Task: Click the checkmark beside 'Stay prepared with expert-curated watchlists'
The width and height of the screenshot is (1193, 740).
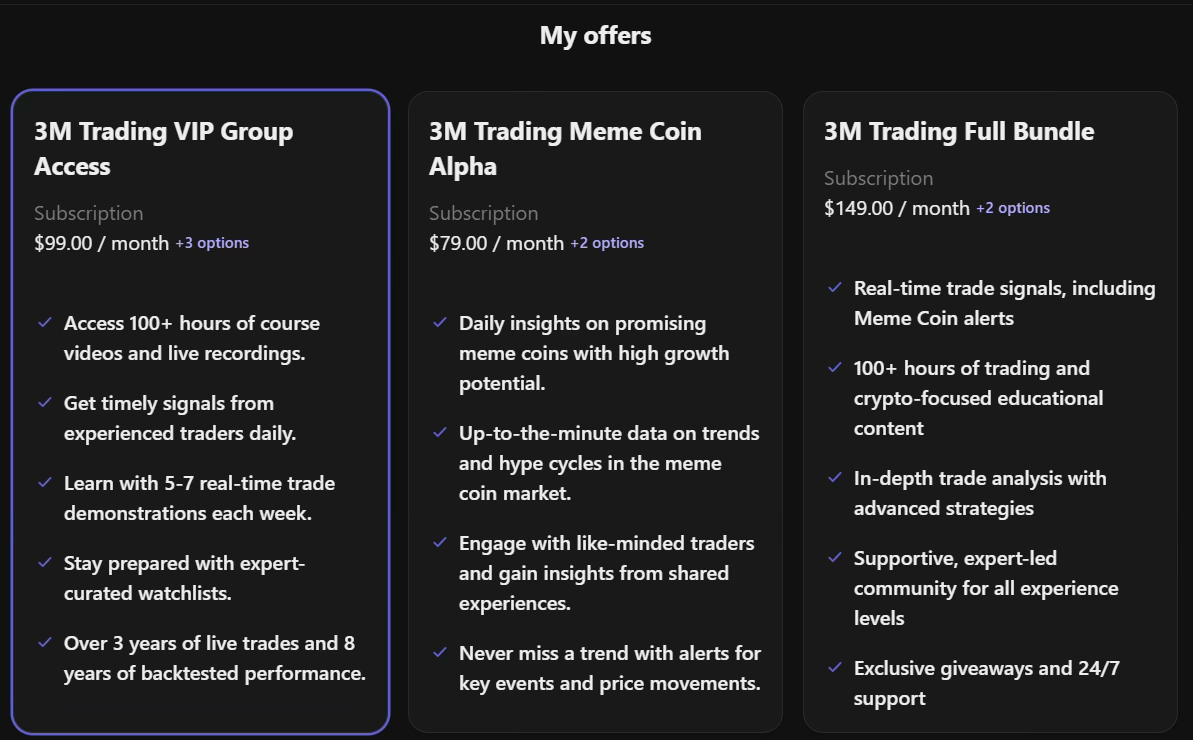Action: [43, 563]
